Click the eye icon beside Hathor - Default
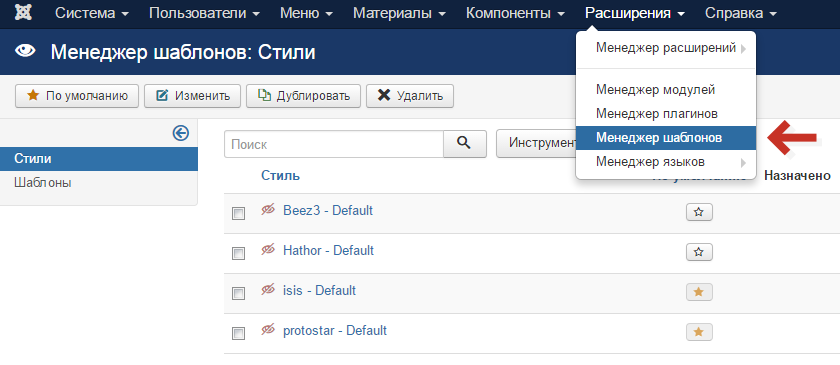Screen dimensions: 840x365 (268, 250)
